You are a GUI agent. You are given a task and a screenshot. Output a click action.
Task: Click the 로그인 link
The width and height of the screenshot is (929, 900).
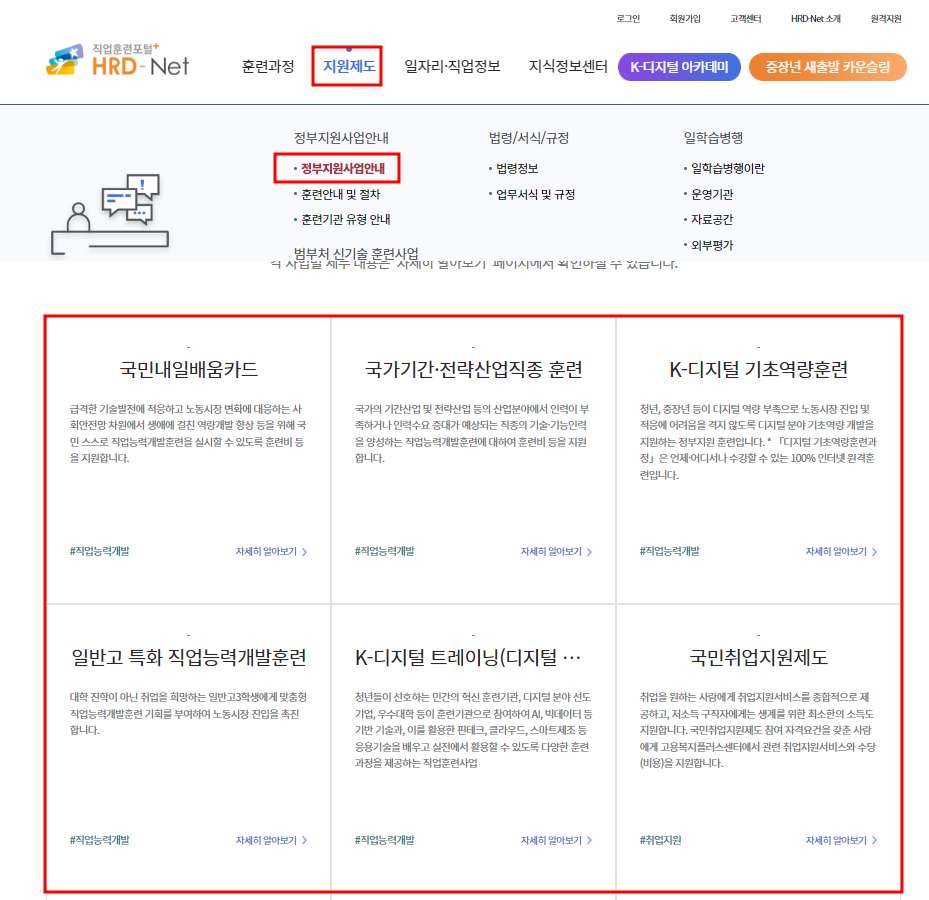[628, 18]
